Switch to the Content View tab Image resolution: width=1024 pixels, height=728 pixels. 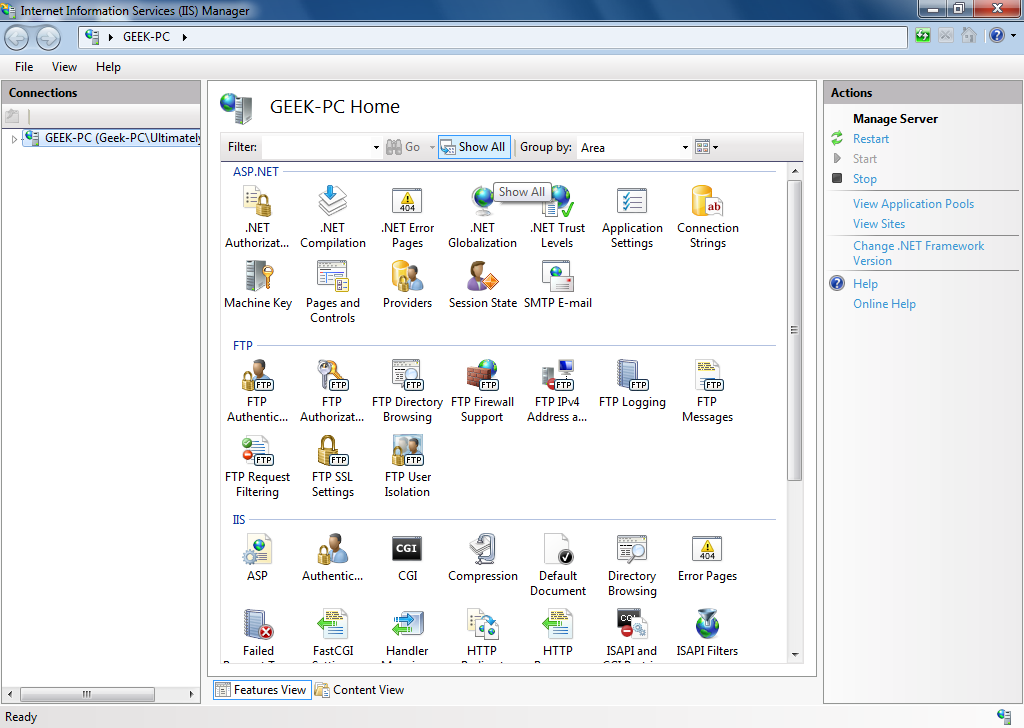coord(359,690)
